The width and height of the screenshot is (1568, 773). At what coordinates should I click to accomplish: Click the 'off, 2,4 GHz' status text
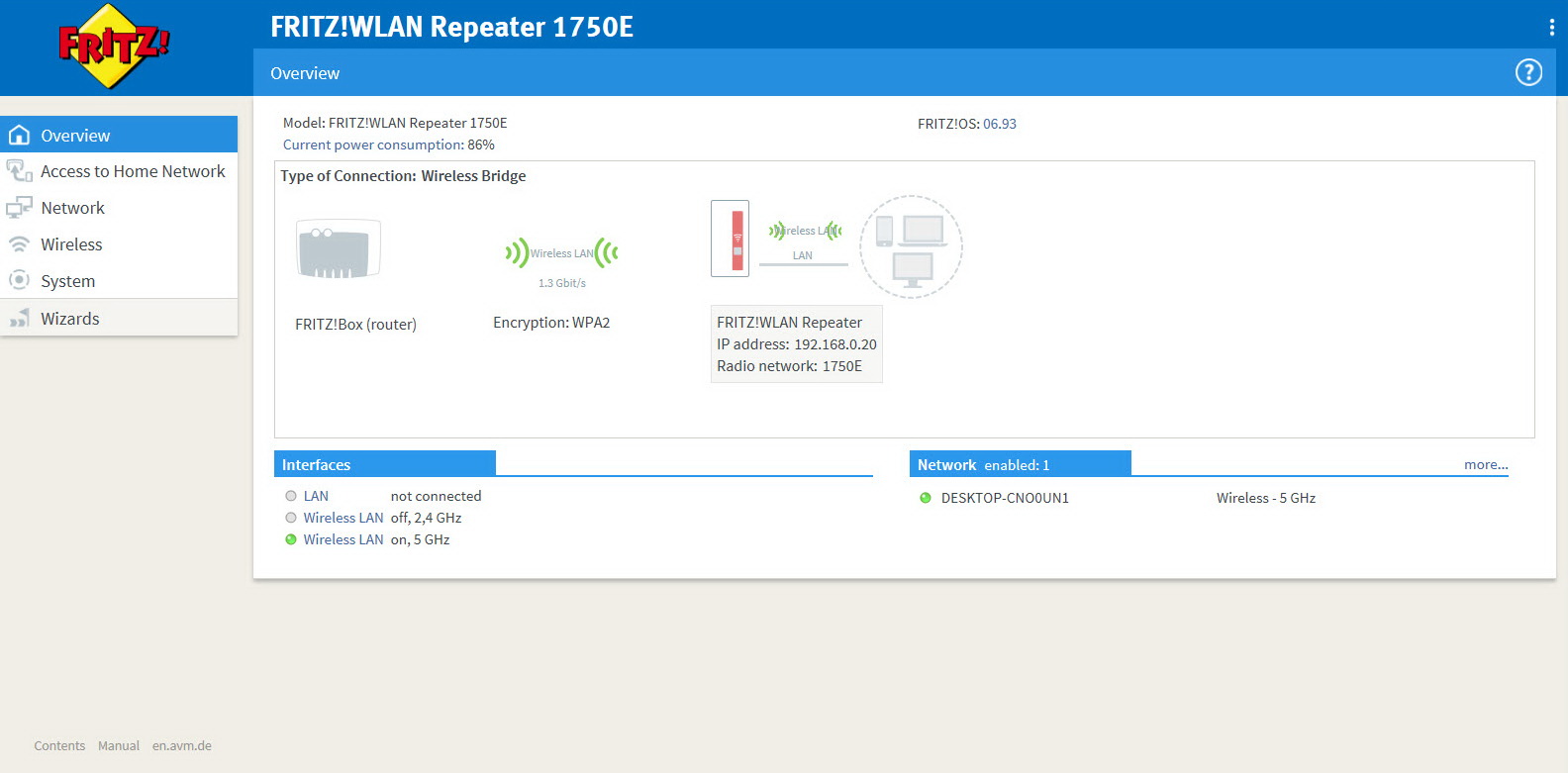[427, 518]
